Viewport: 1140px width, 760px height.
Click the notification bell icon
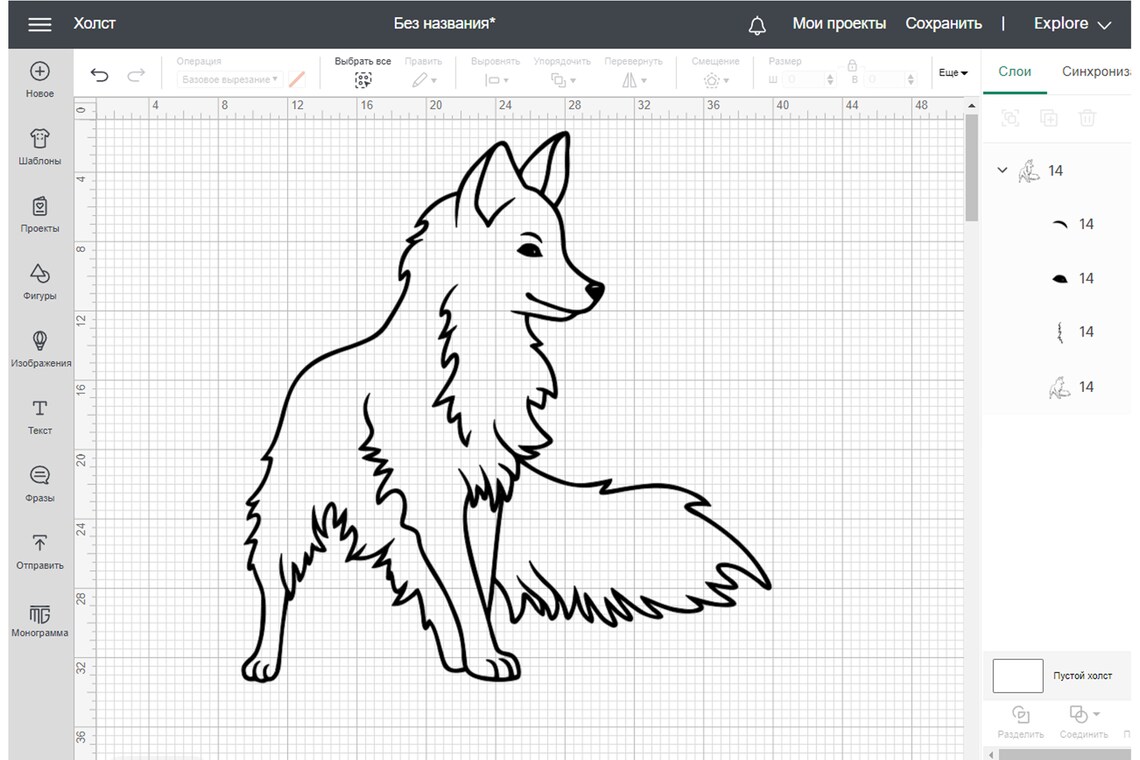click(x=758, y=23)
